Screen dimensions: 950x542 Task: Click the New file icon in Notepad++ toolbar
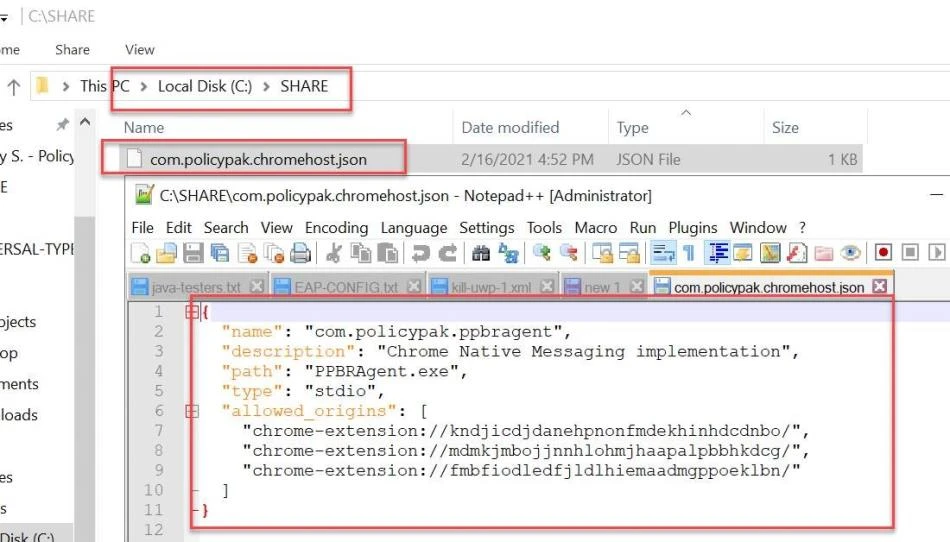141,253
